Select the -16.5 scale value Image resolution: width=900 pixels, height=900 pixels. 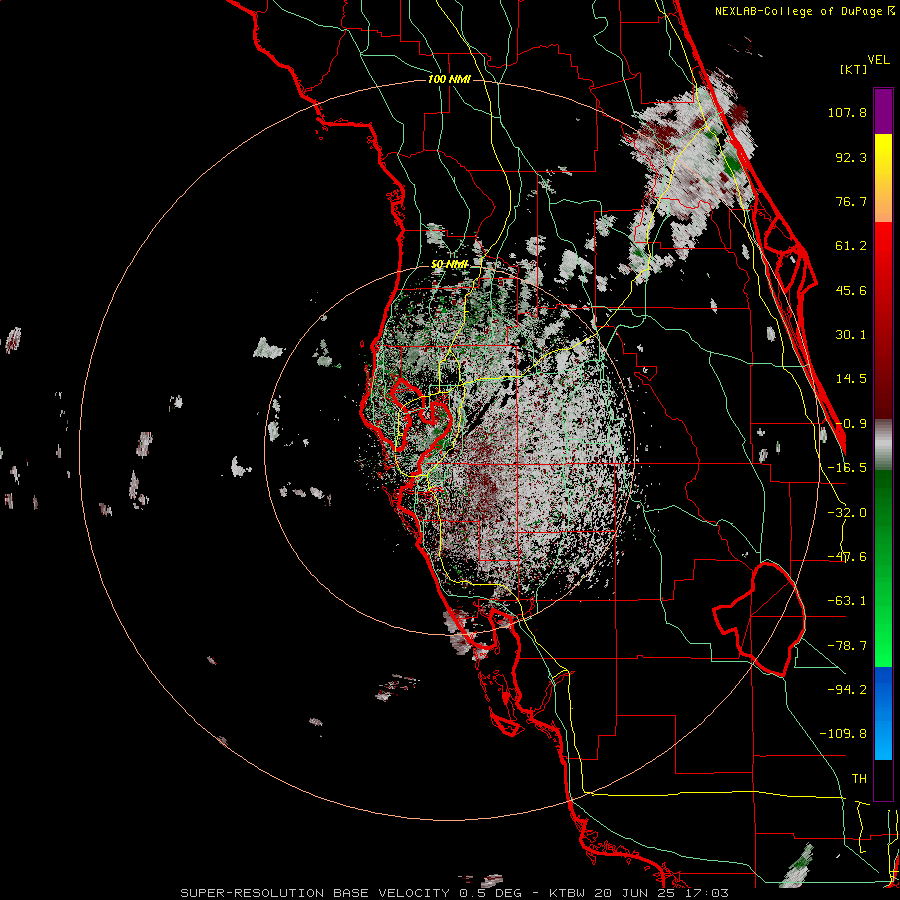pos(847,468)
